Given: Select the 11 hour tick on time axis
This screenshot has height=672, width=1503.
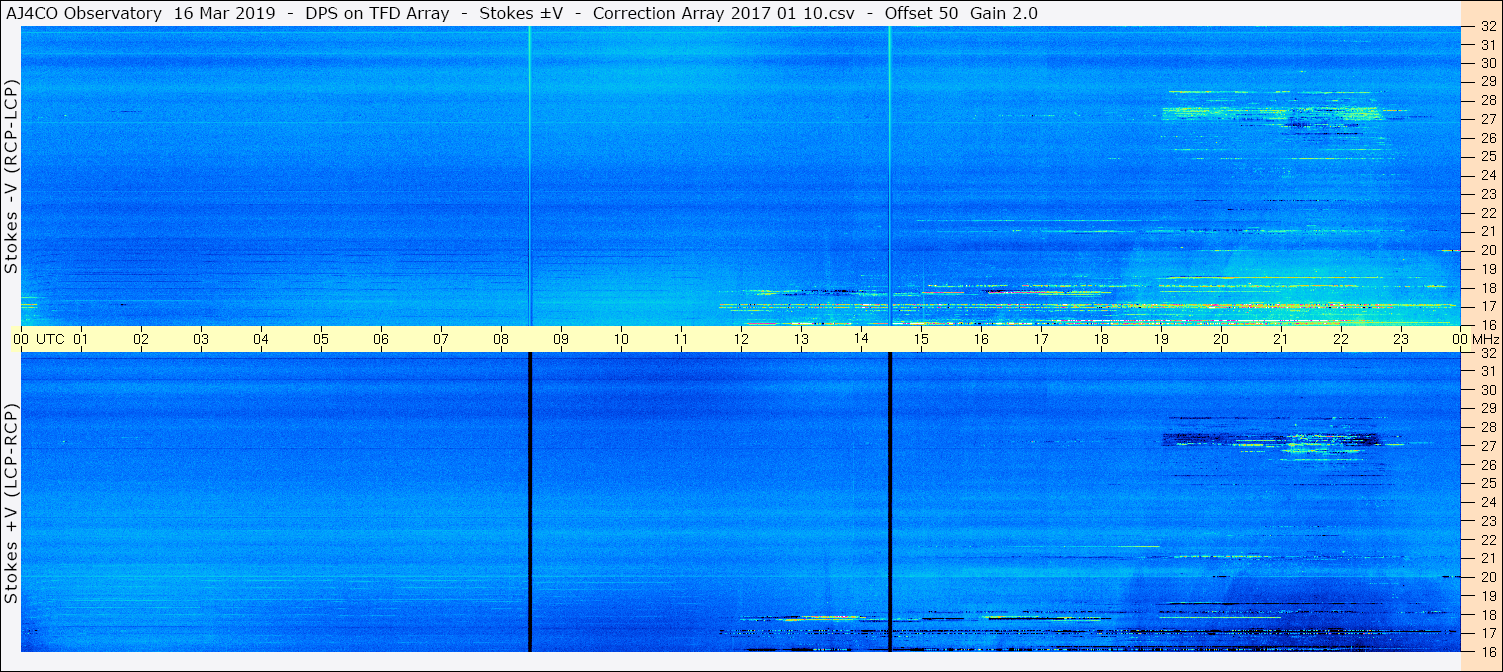Looking at the screenshot, I should coord(681,339).
